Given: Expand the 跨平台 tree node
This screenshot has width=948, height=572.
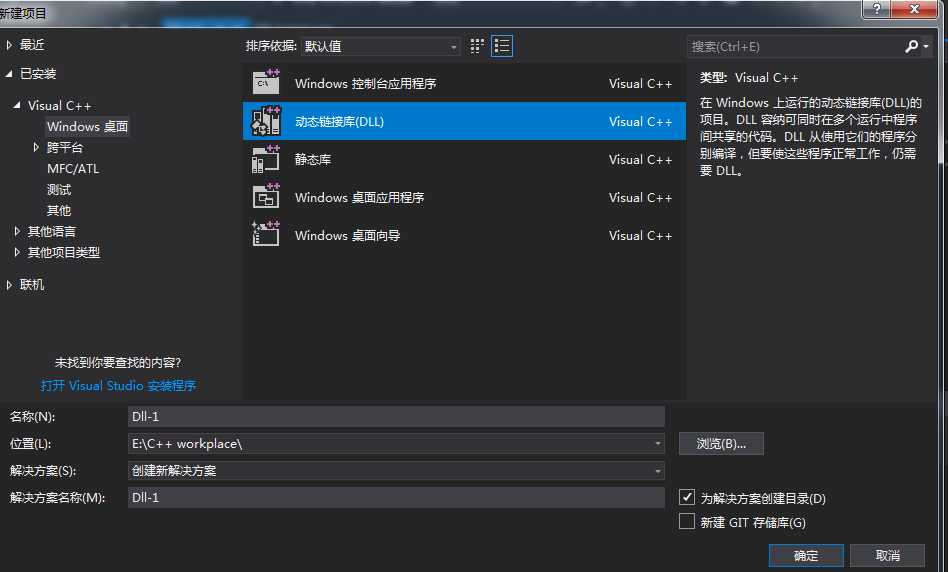Looking at the screenshot, I should click(x=36, y=147).
